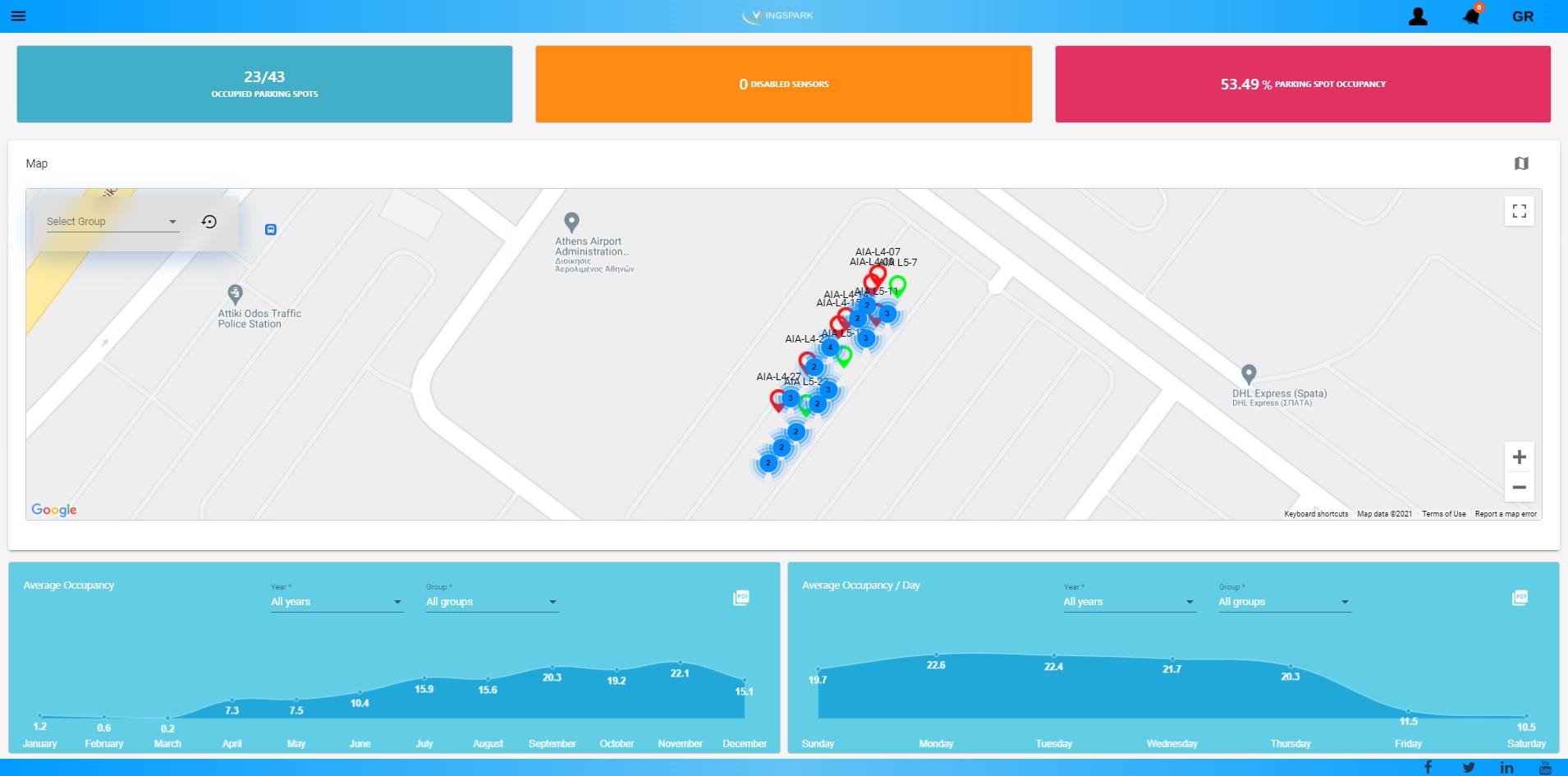Open the notifications bell icon

(1470, 16)
